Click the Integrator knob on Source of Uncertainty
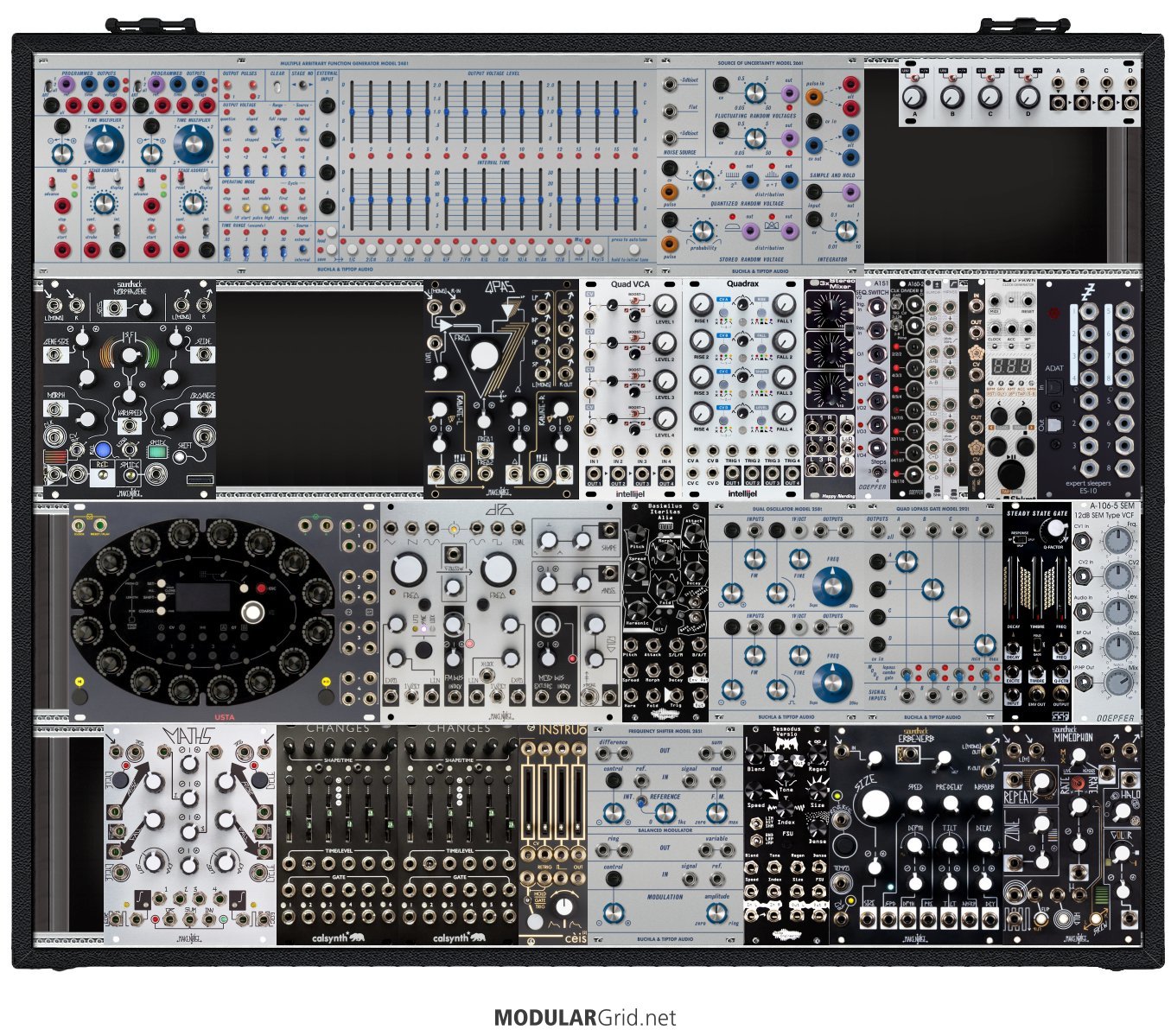The width and height of the screenshot is (1171, 1036). [x=845, y=231]
